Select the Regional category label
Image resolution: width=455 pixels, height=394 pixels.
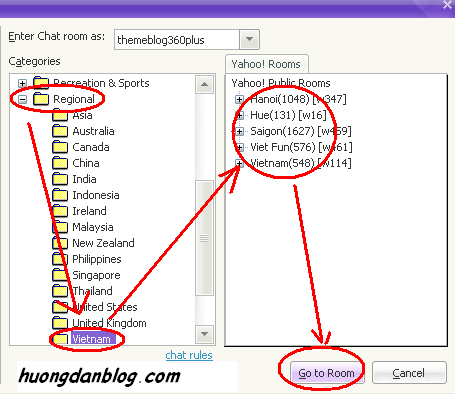pos(74,99)
